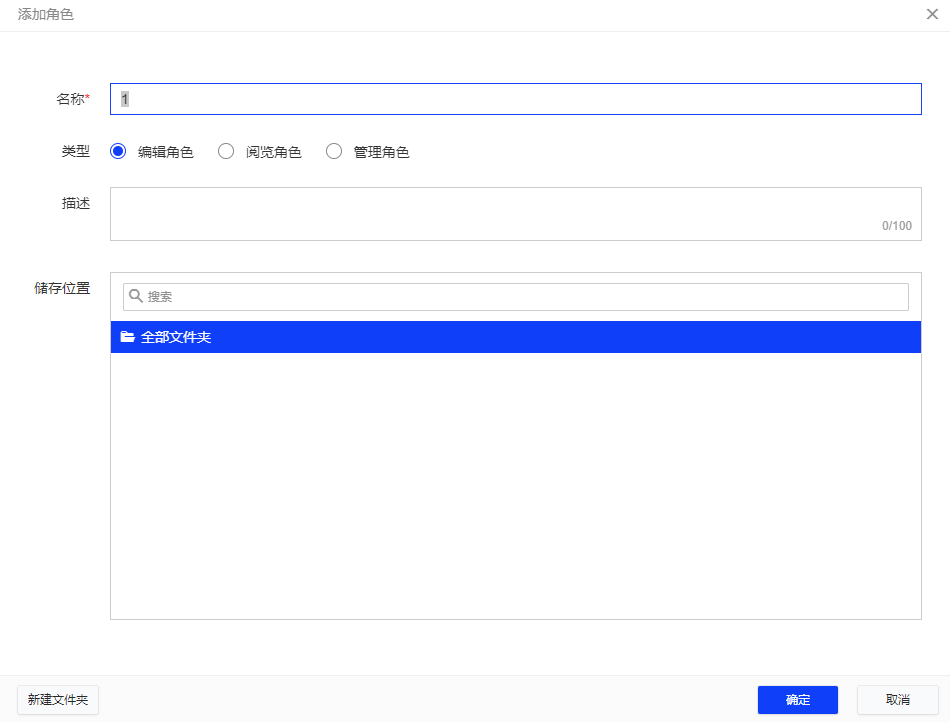The width and height of the screenshot is (950, 722).
Task: Cancel the dialog using 取消
Action: pyautogui.click(x=897, y=700)
